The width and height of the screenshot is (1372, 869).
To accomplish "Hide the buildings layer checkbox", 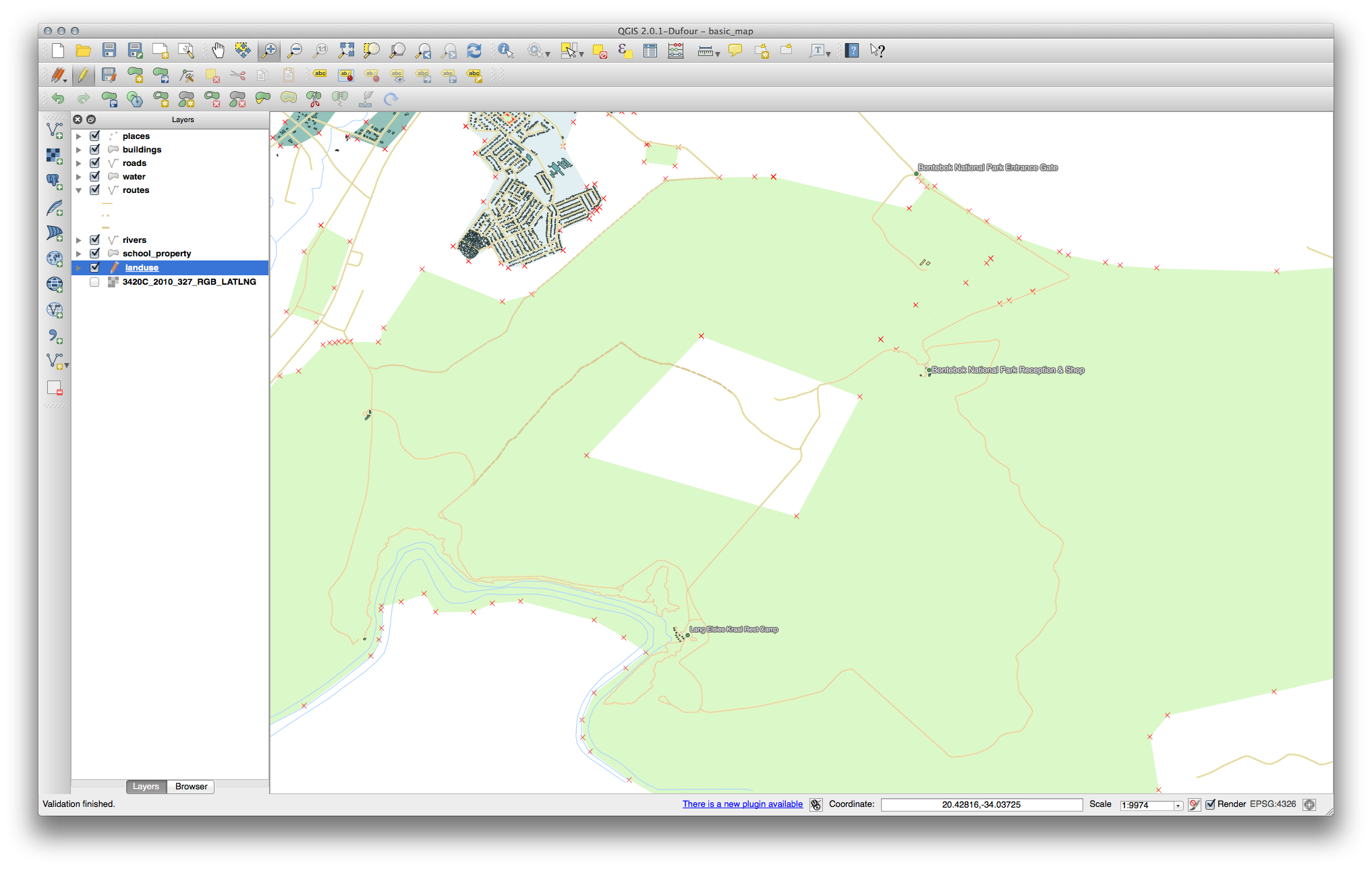I will point(95,149).
